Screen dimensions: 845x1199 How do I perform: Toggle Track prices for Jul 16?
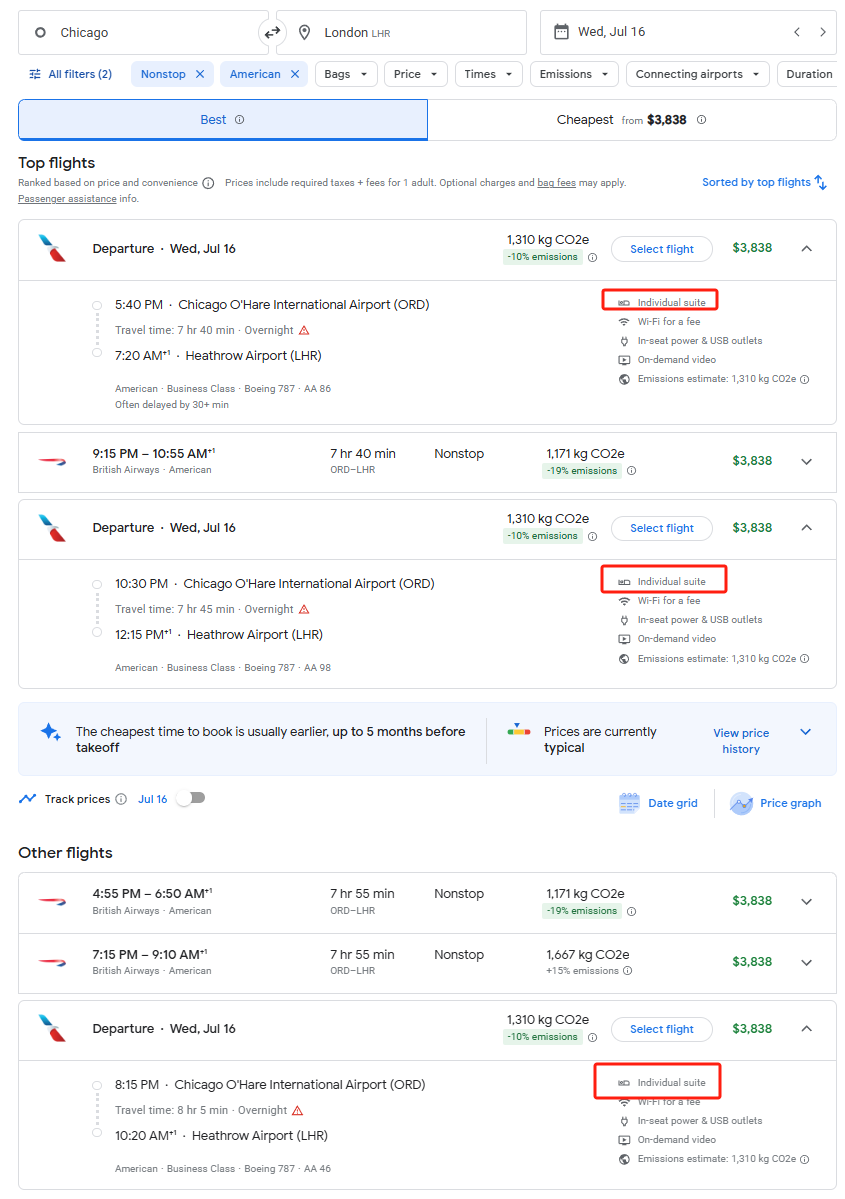(x=191, y=798)
